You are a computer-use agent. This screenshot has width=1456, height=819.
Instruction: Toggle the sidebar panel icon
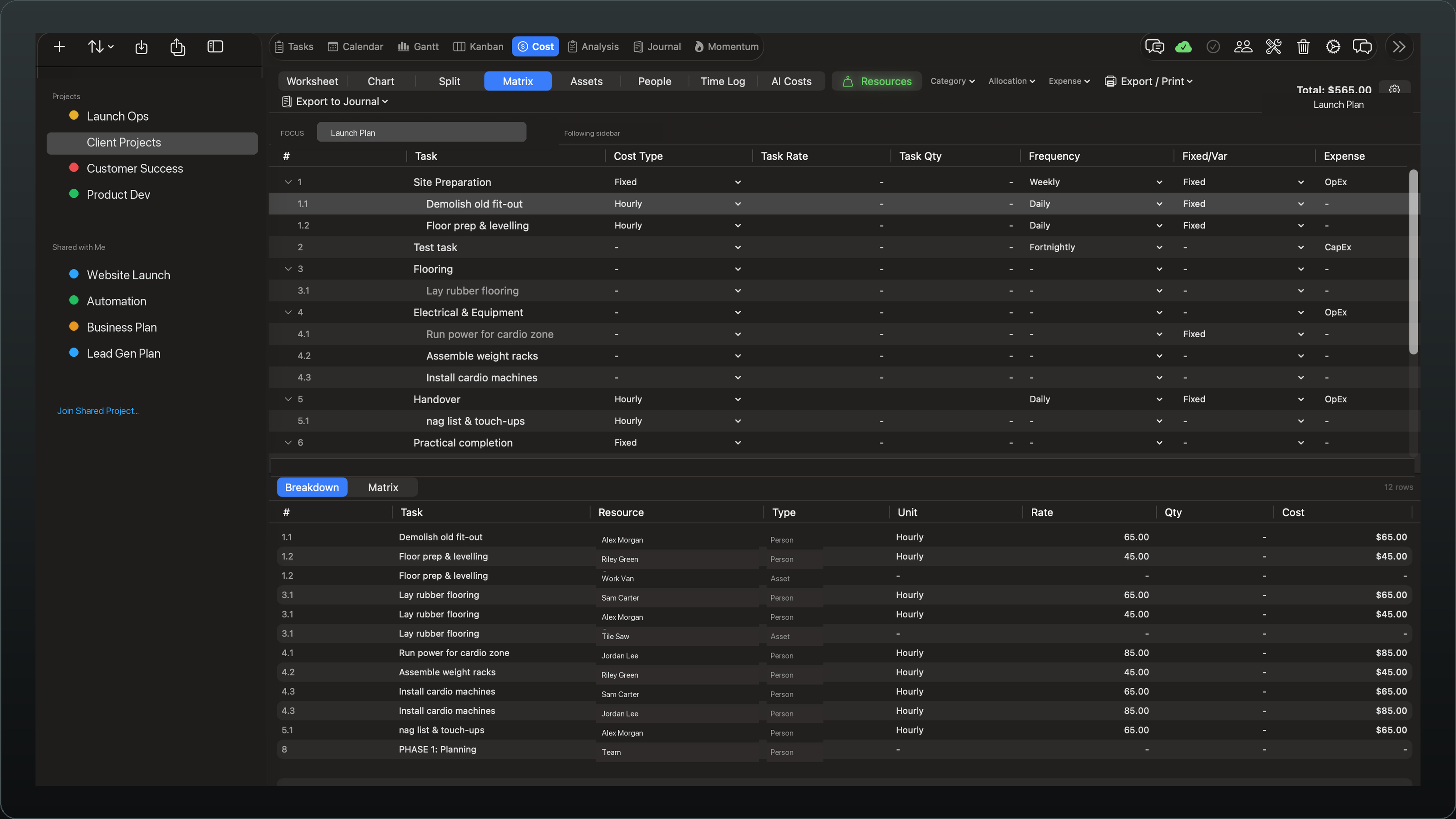pos(215,46)
